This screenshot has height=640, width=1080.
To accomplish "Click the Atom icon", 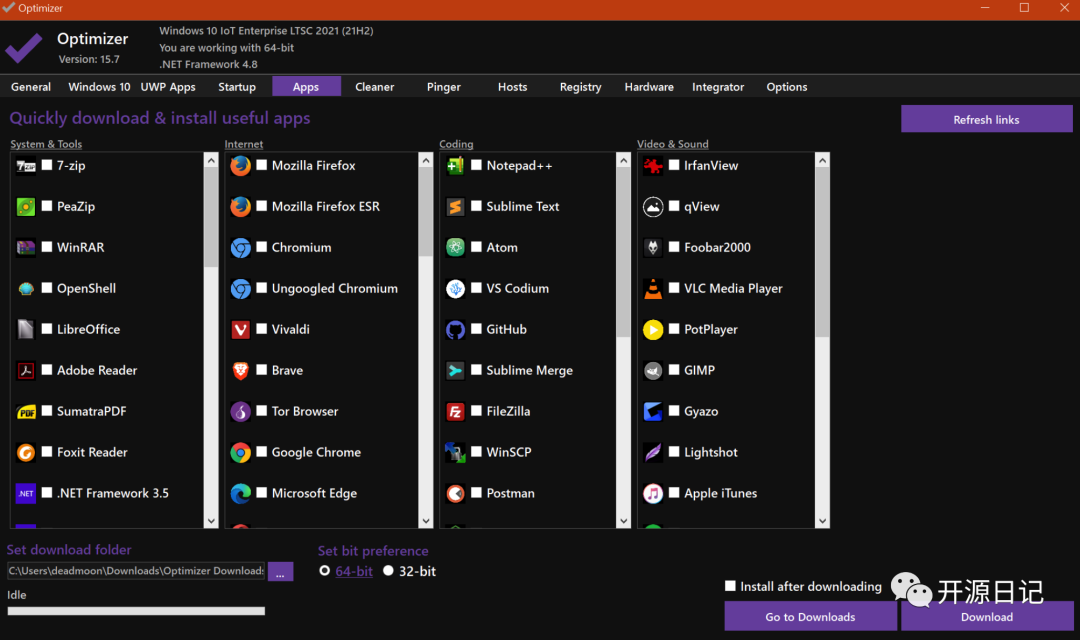I will 455,247.
